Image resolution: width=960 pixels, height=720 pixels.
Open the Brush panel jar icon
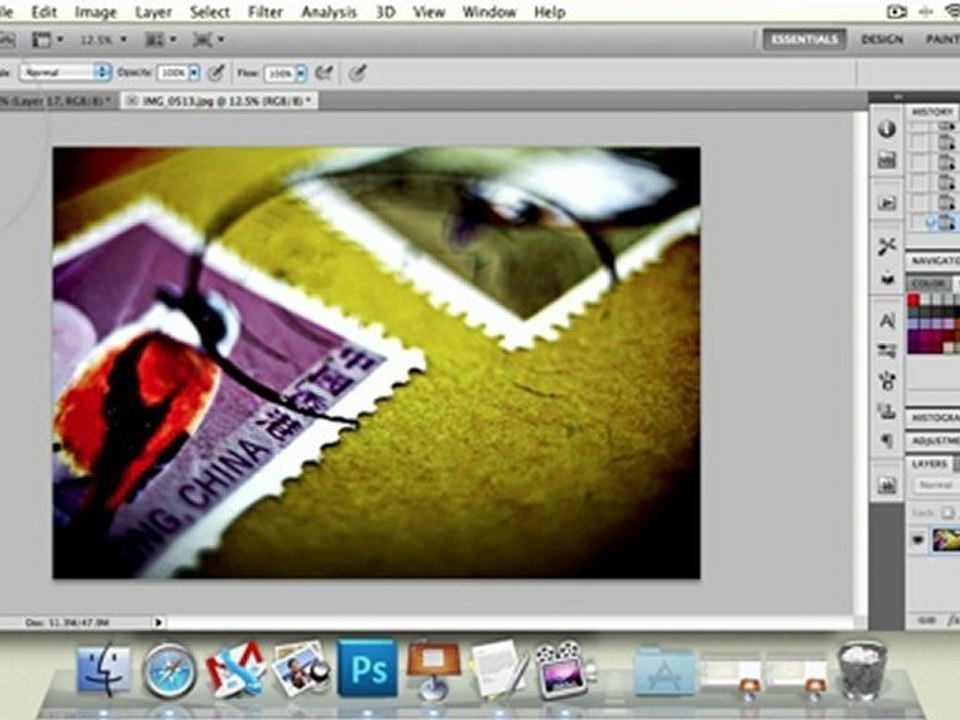pyautogui.click(x=887, y=381)
